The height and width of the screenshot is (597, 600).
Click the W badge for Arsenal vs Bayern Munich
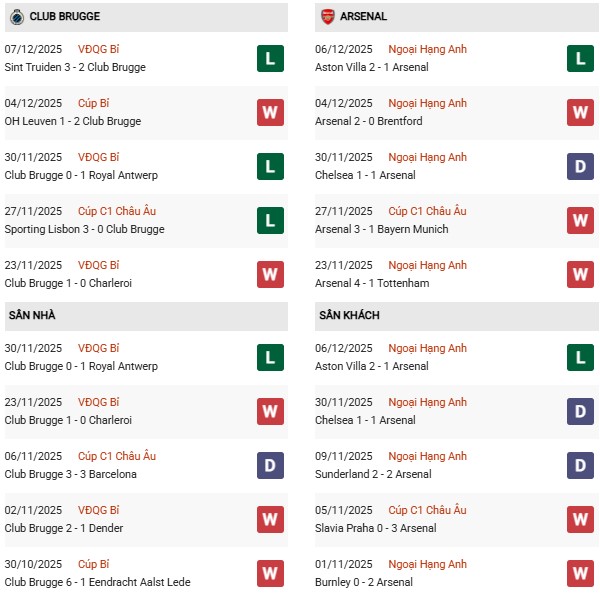click(x=580, y=220)
